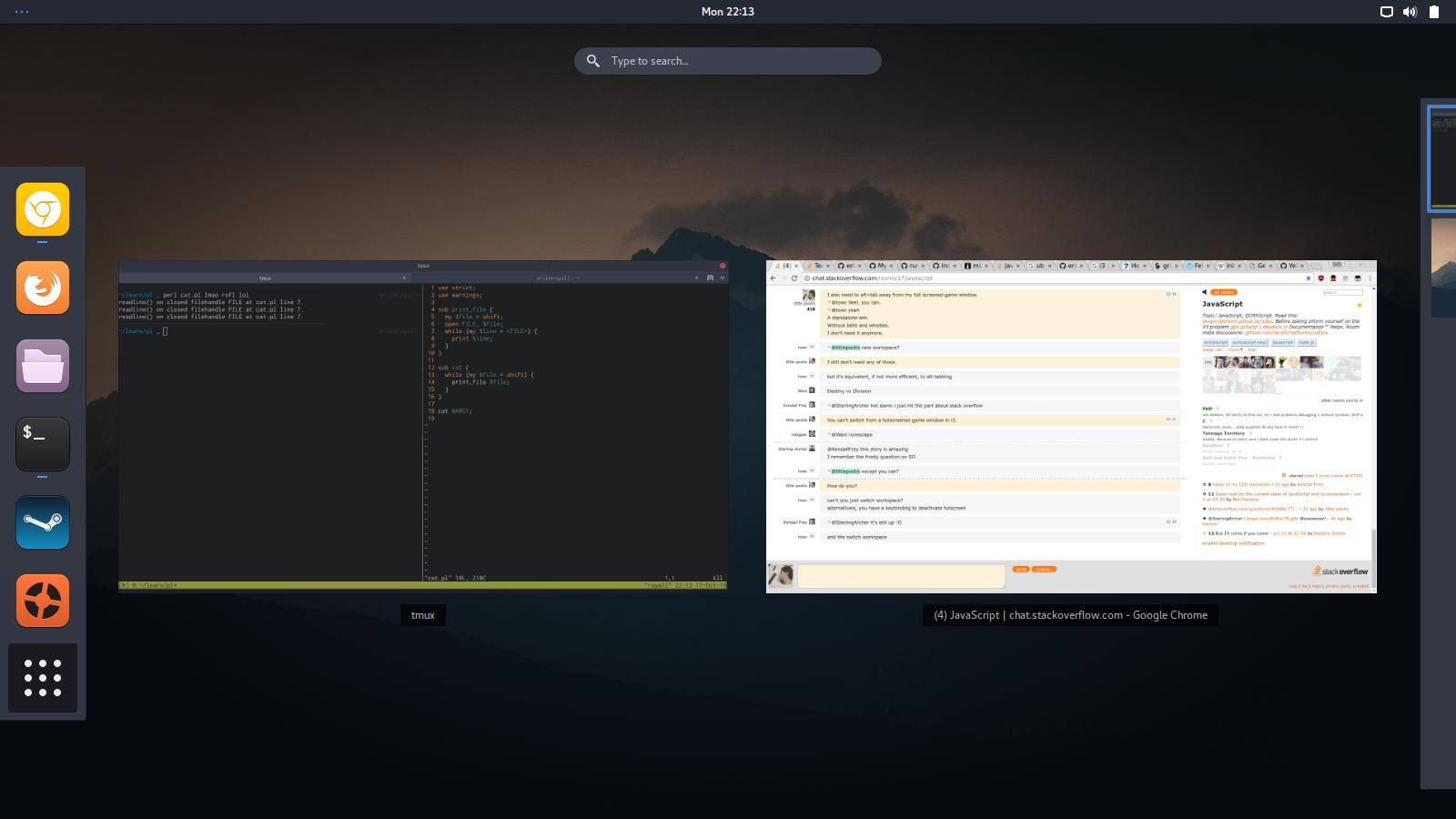1456x819 pixels.
Task: Click new tab icon in tmux window
Action: tap(710, 278)
